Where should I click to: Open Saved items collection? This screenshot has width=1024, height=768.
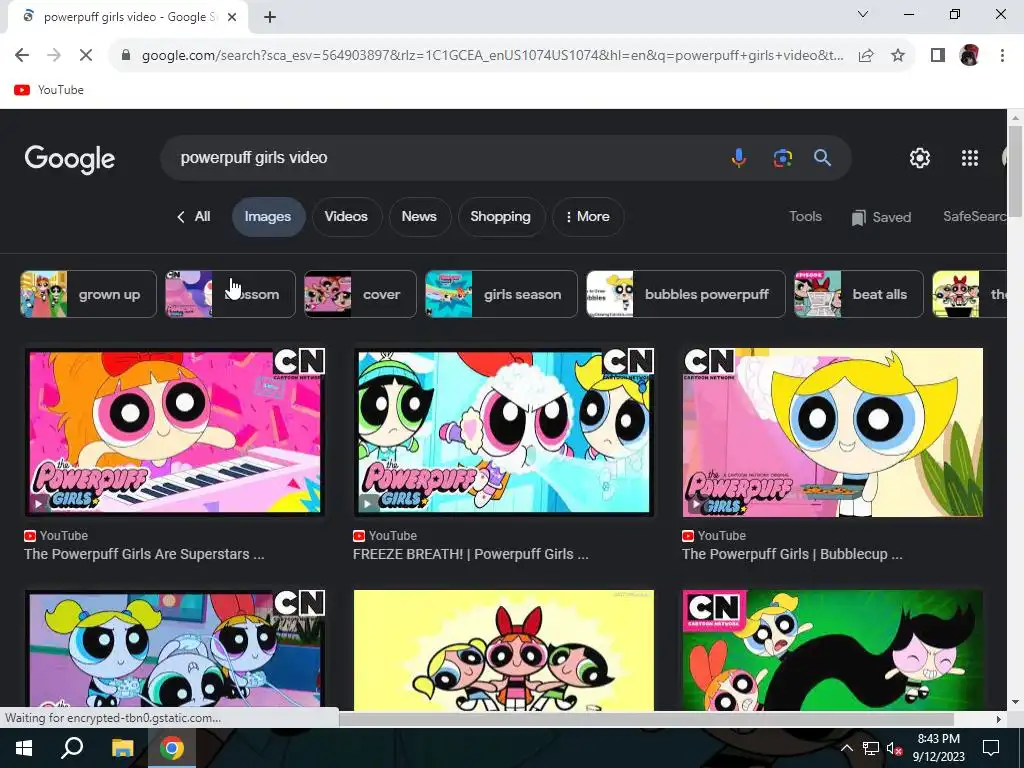[x=882, y=217]
